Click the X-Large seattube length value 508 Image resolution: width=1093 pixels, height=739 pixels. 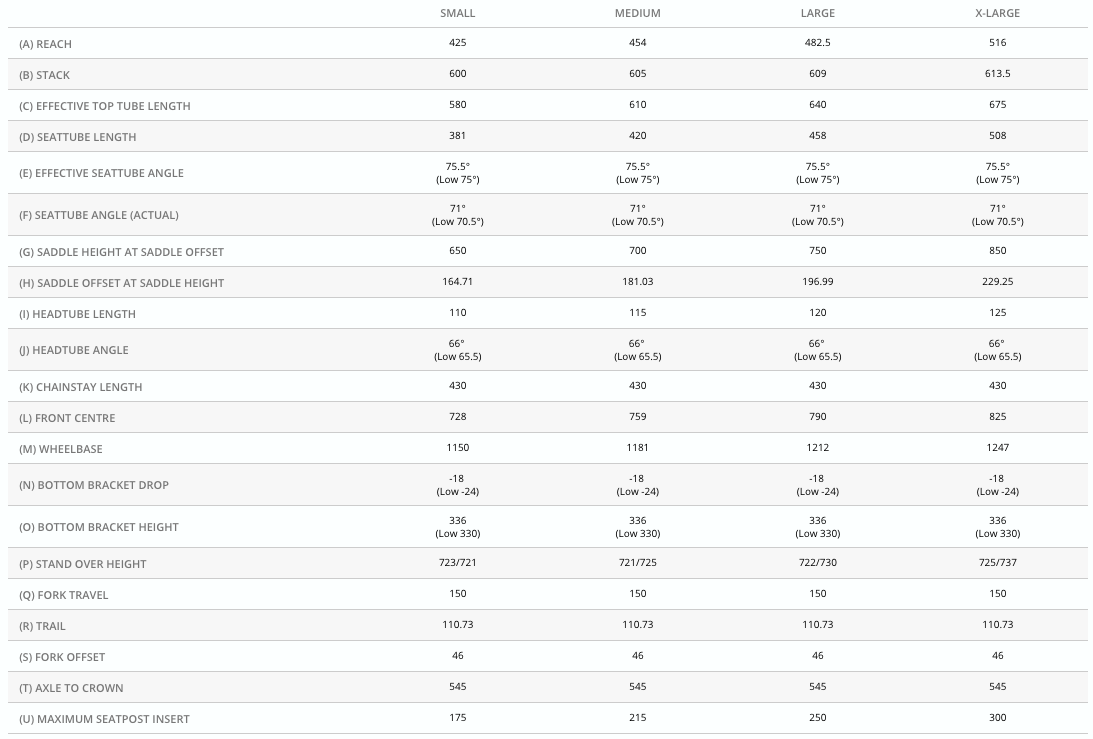point(997,136)
